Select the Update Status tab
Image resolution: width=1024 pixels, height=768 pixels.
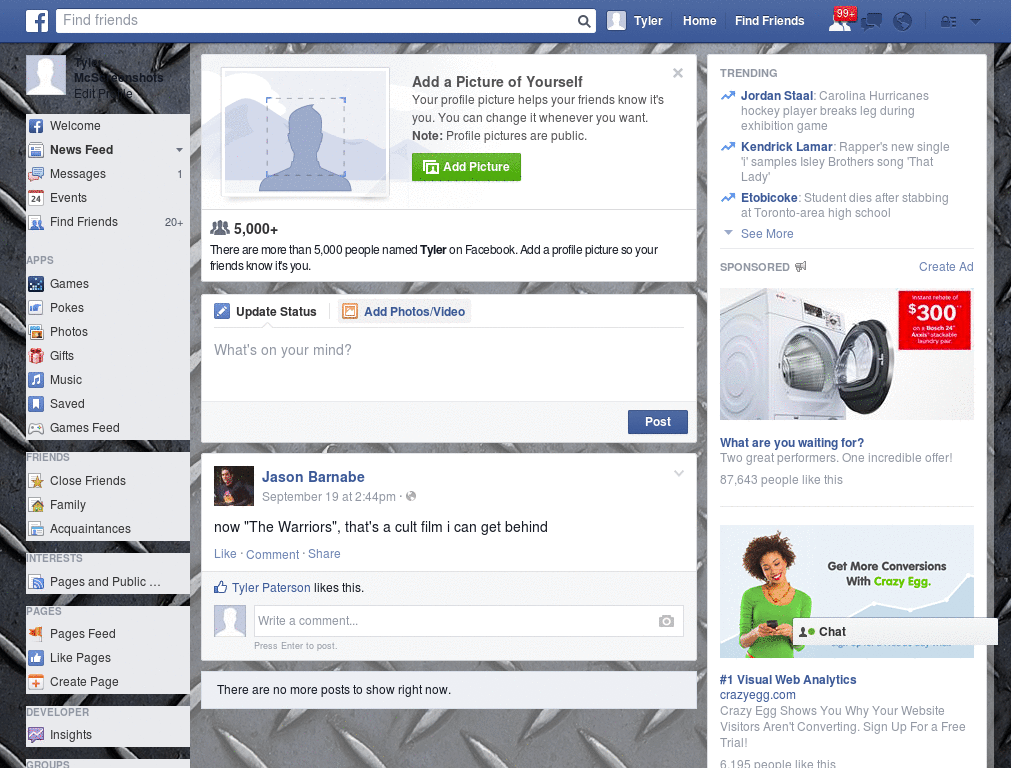point(266,312)
